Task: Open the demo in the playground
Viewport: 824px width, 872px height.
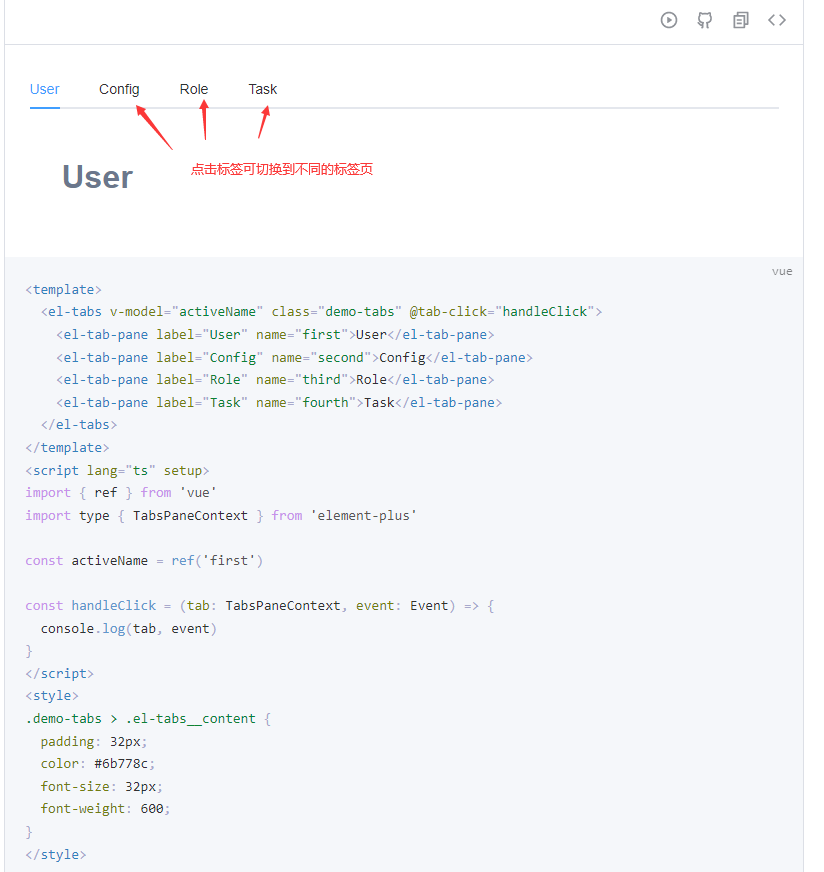Action: click(669, 21)
